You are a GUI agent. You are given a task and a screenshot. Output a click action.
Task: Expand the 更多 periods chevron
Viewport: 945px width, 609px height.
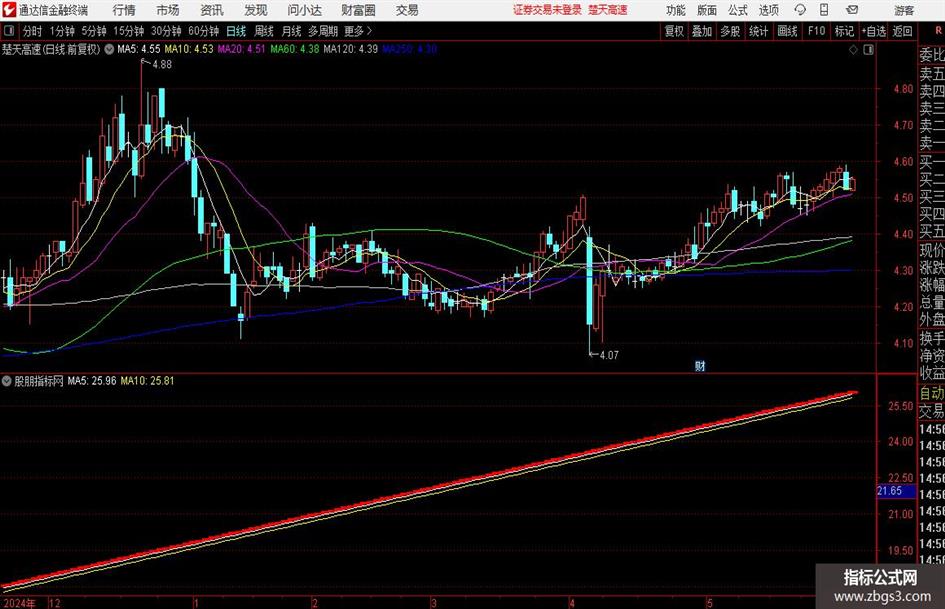pyautogui.click(x=369, y=31)
